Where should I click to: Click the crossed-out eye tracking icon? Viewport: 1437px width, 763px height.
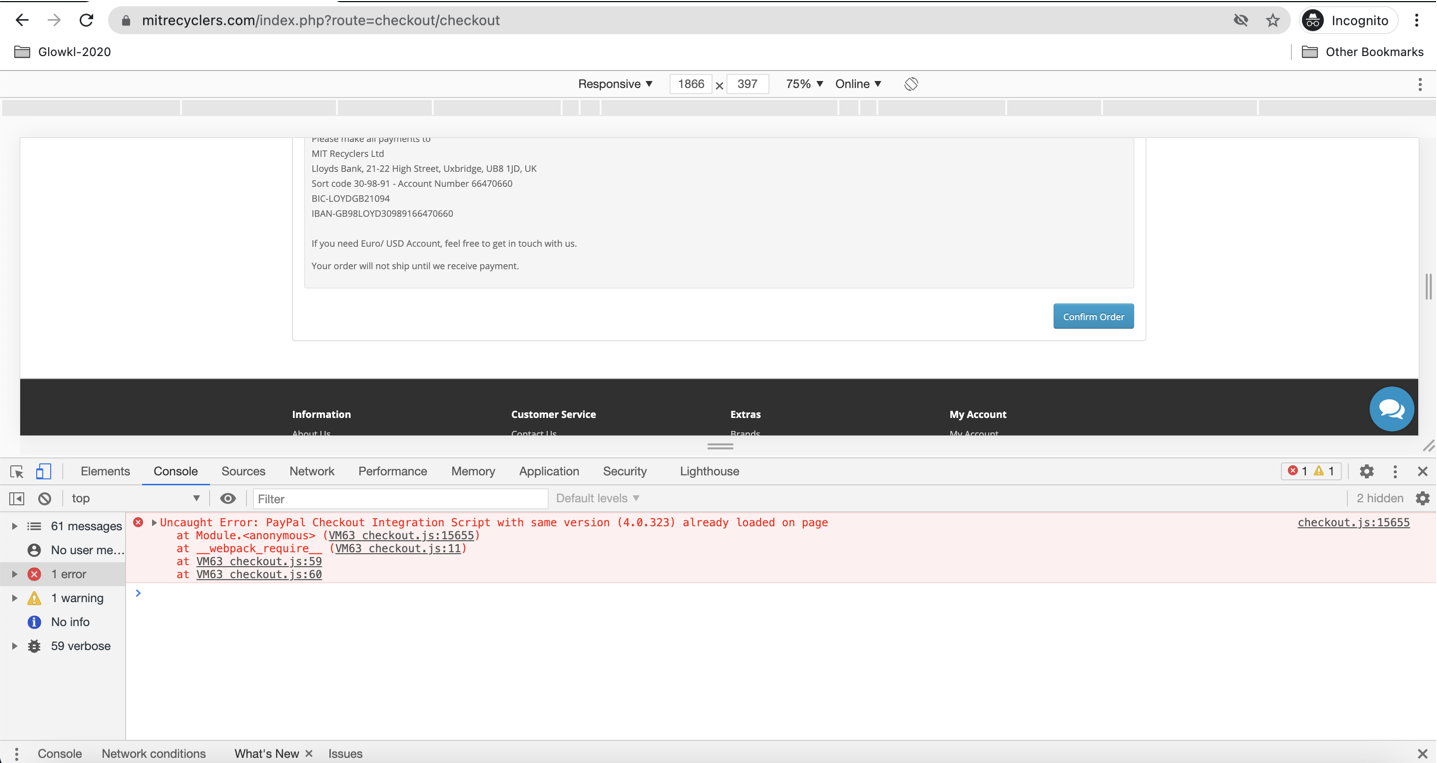[1241, 20]
